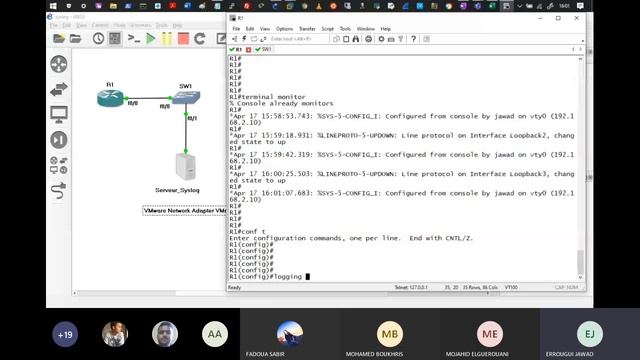
Task: Click keymap editor icon in terminal toolbar
Action: click(391, 39)
